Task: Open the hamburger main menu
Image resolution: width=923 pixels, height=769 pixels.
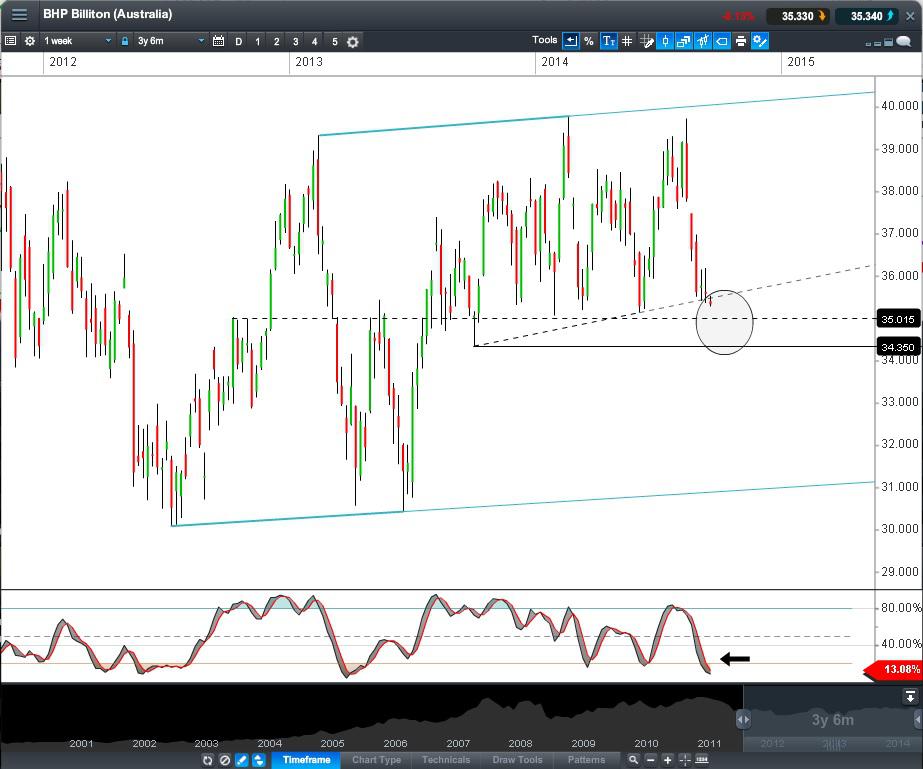Action: tap(19, 15)
